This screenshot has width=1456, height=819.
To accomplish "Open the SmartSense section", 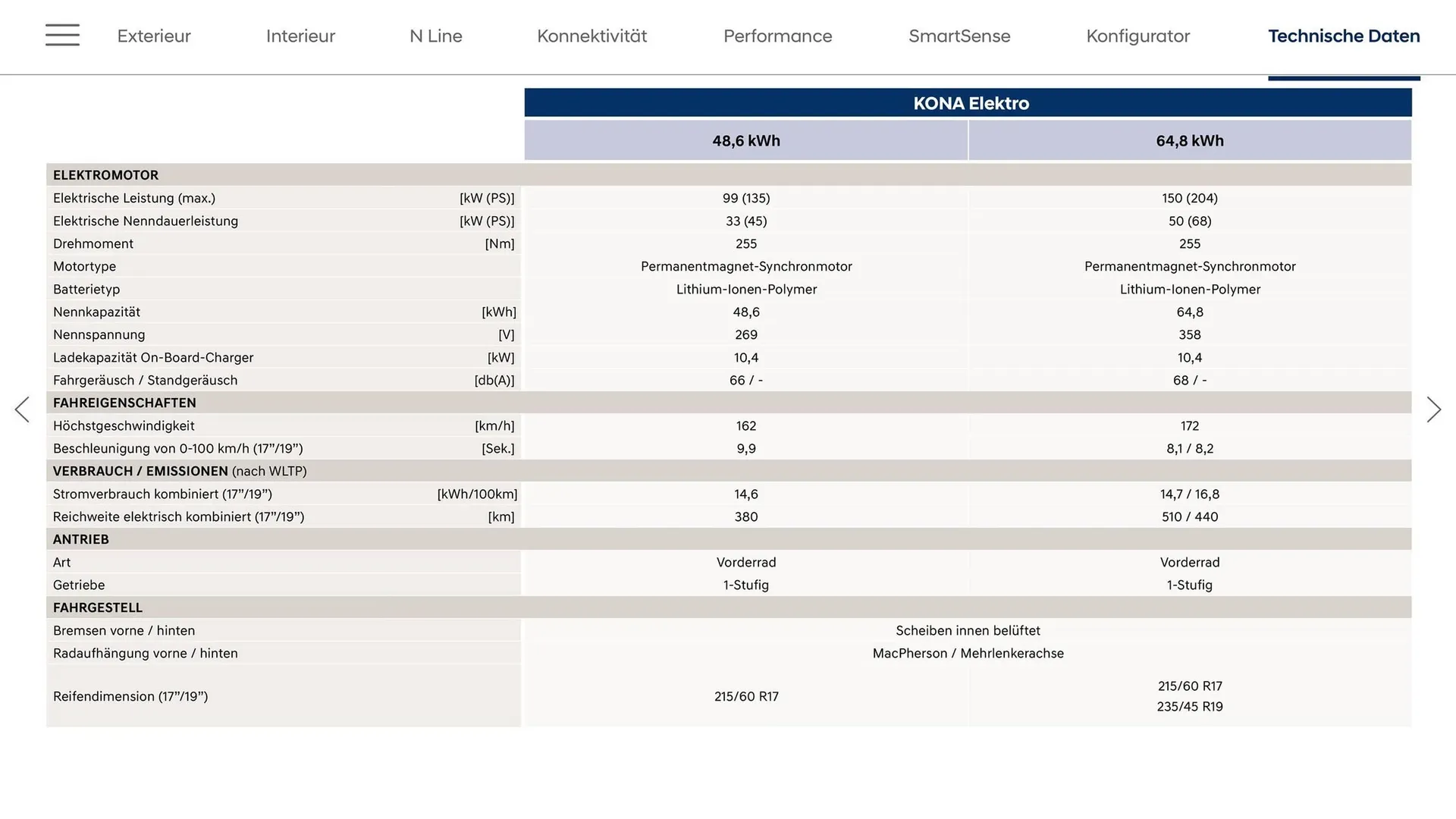I will [959, 36].
